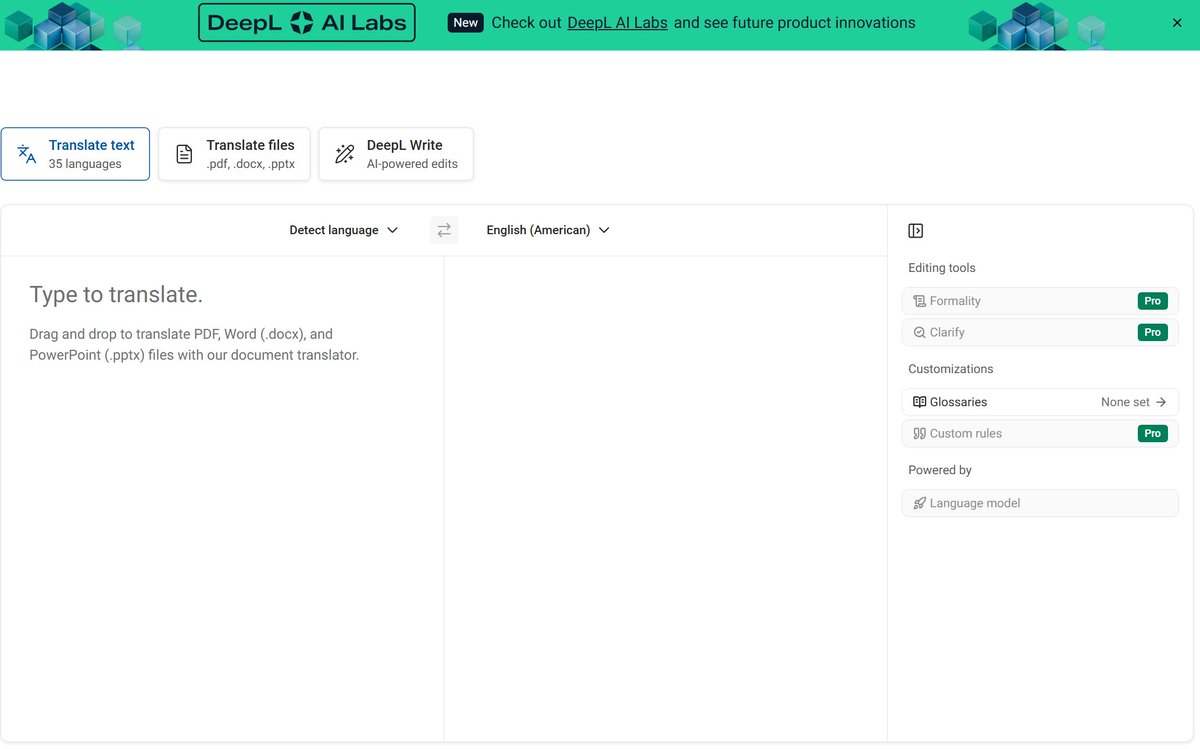Close the DeepL AI Labs banner
1200x749 pixels.
(x=1177, y=22)
